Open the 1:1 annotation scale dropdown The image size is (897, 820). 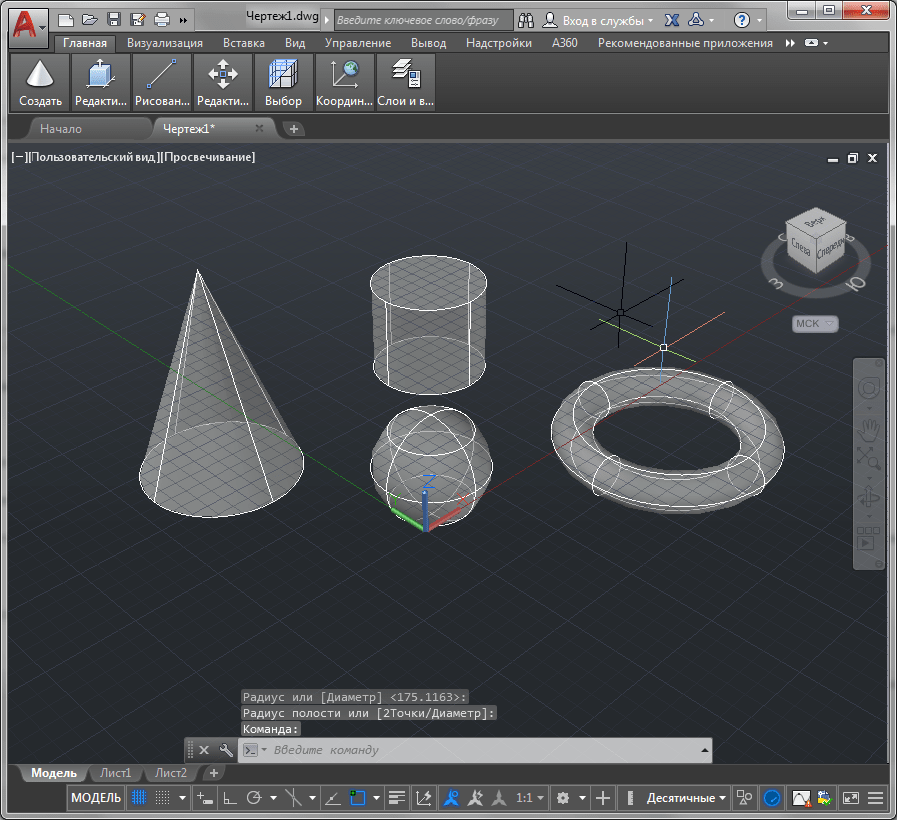pos(530,798)
